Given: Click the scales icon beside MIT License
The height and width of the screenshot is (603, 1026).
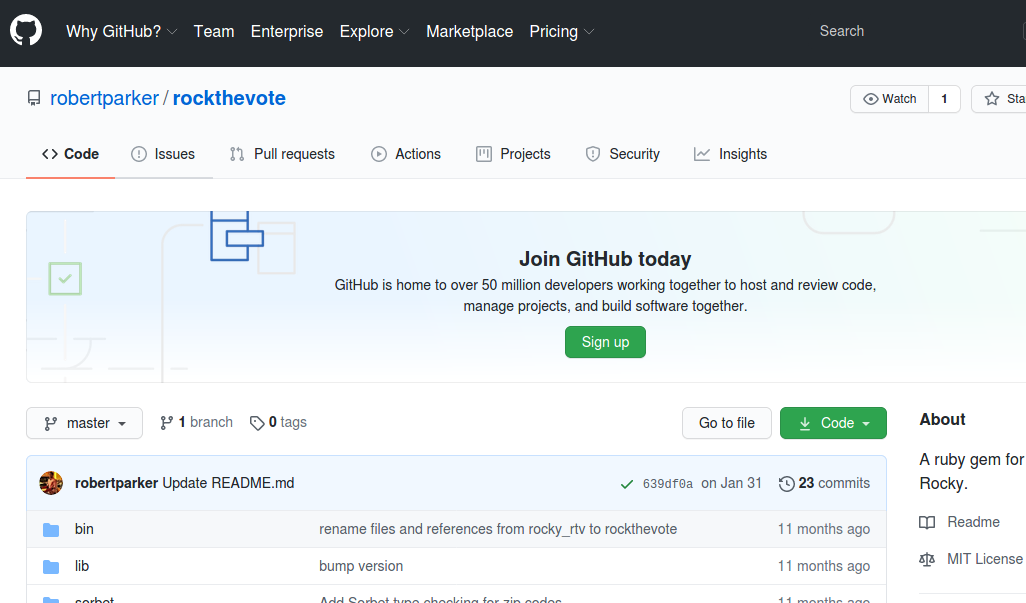Looking at the screenshot, I should (927, 560).
